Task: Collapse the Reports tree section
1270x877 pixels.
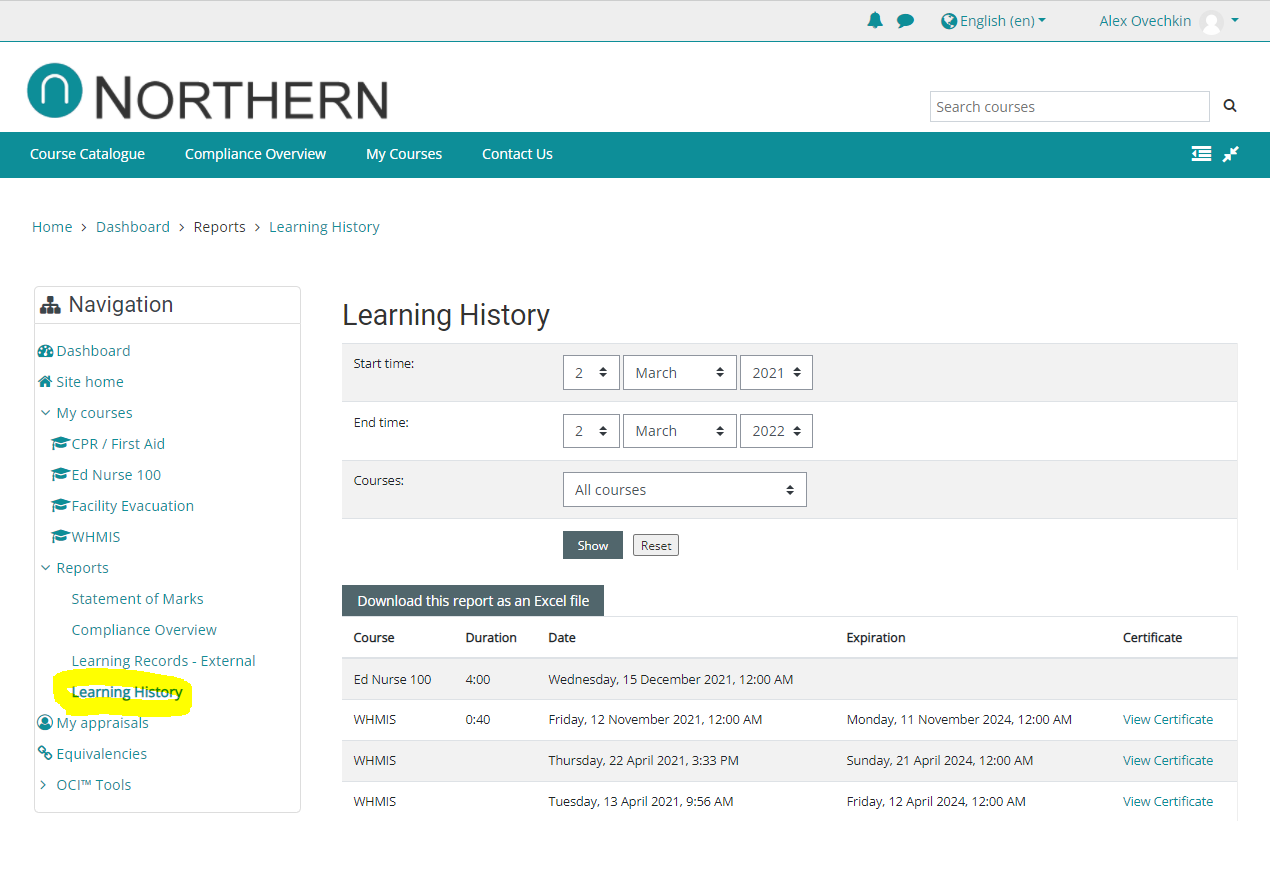Action: (x=45, y=568)
